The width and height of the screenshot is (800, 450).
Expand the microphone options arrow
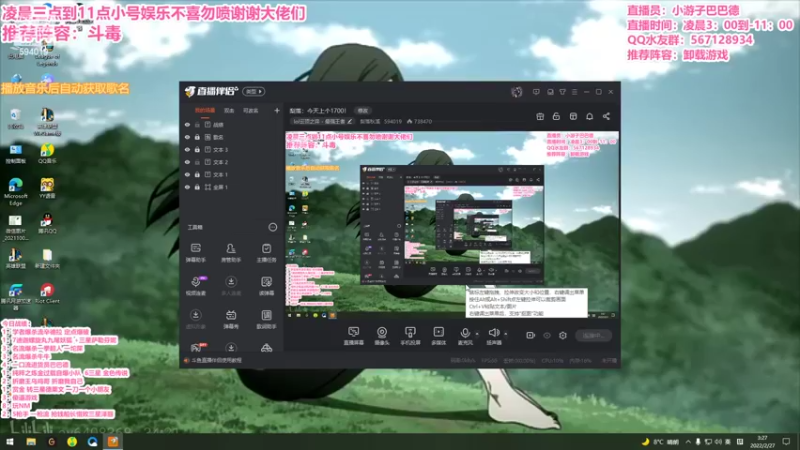point(477,334)
